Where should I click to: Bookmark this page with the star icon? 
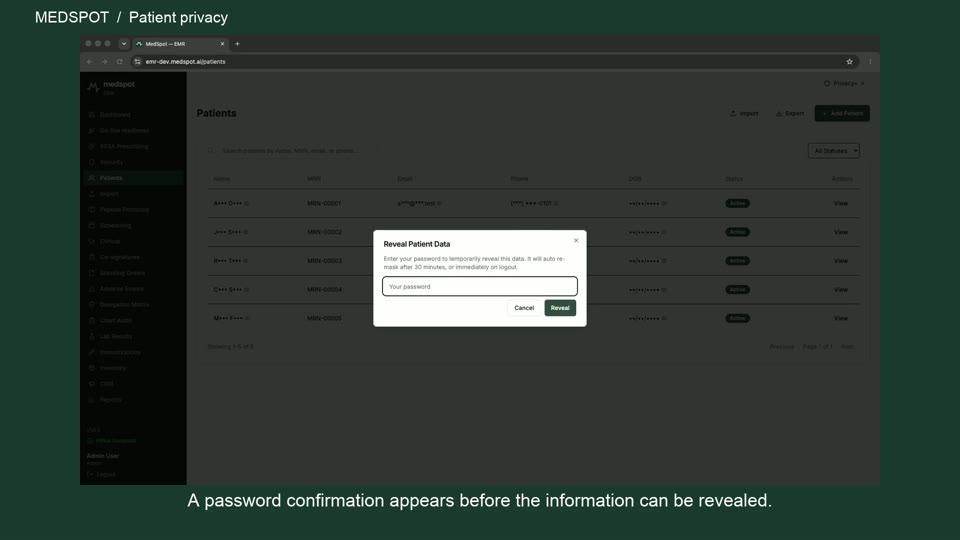[x=849, y=61]
